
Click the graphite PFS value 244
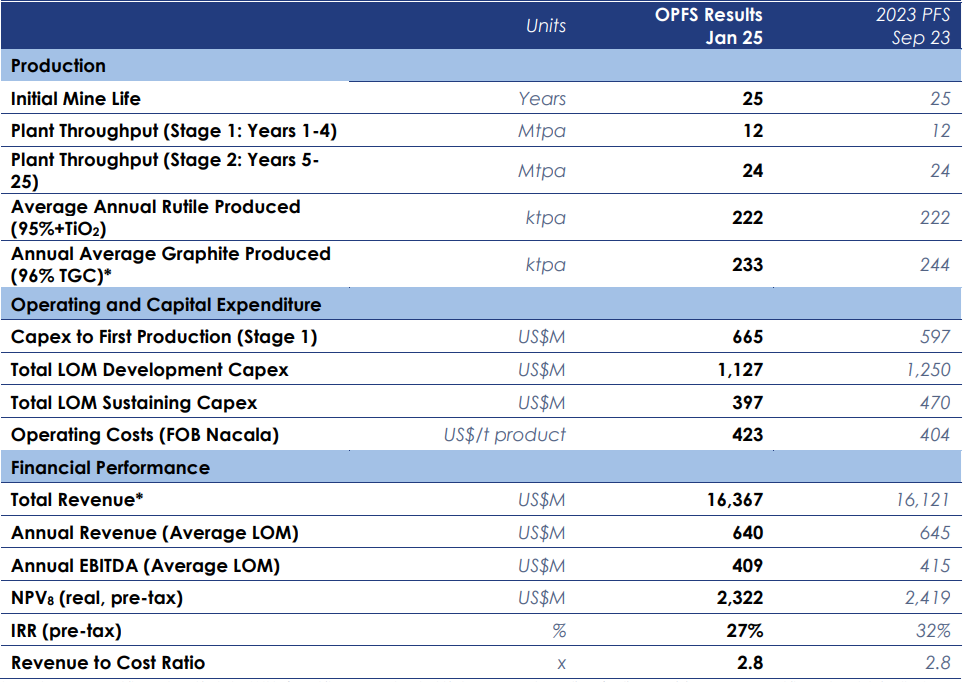click(x=935, y=264)
